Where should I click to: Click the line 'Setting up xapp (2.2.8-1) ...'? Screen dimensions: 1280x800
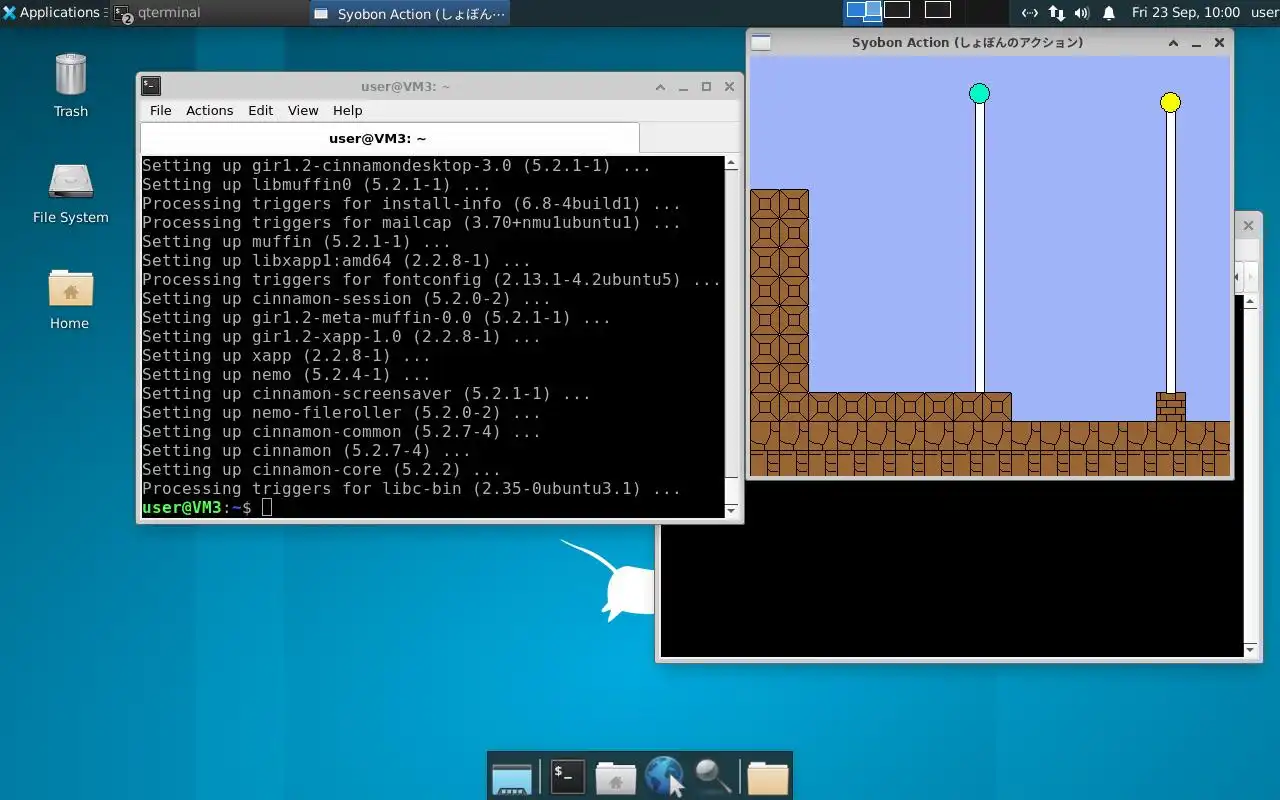[x=286, y=356]
